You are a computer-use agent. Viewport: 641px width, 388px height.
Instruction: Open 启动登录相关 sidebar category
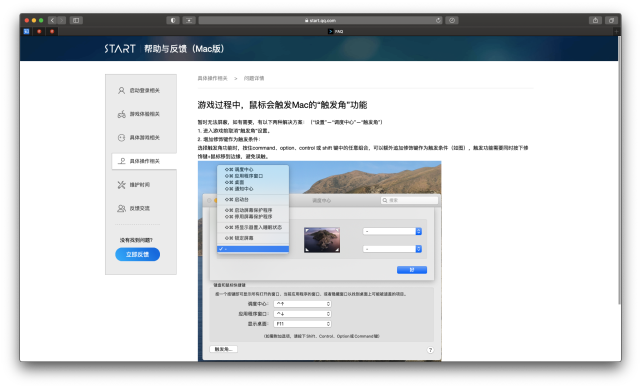(x=141, y=90)
